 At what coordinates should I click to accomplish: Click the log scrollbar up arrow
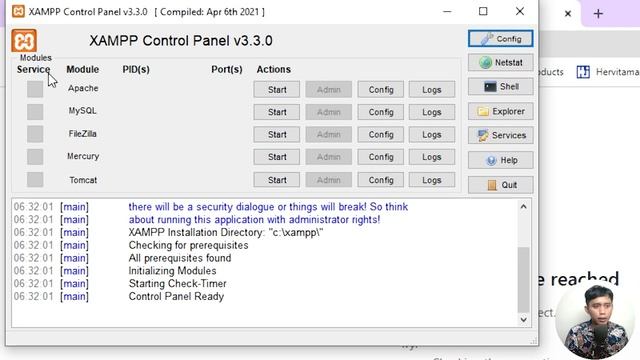point(524,207)
